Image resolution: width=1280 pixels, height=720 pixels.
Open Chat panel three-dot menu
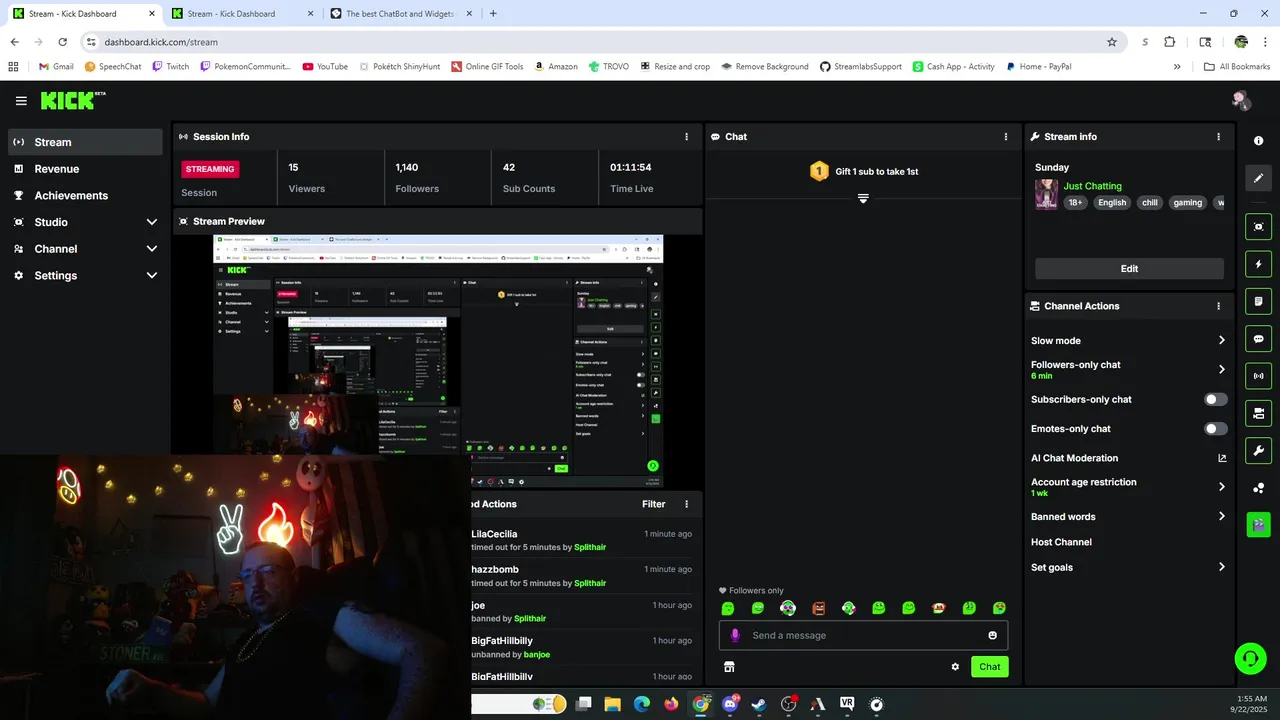(x=1006, y=136)
